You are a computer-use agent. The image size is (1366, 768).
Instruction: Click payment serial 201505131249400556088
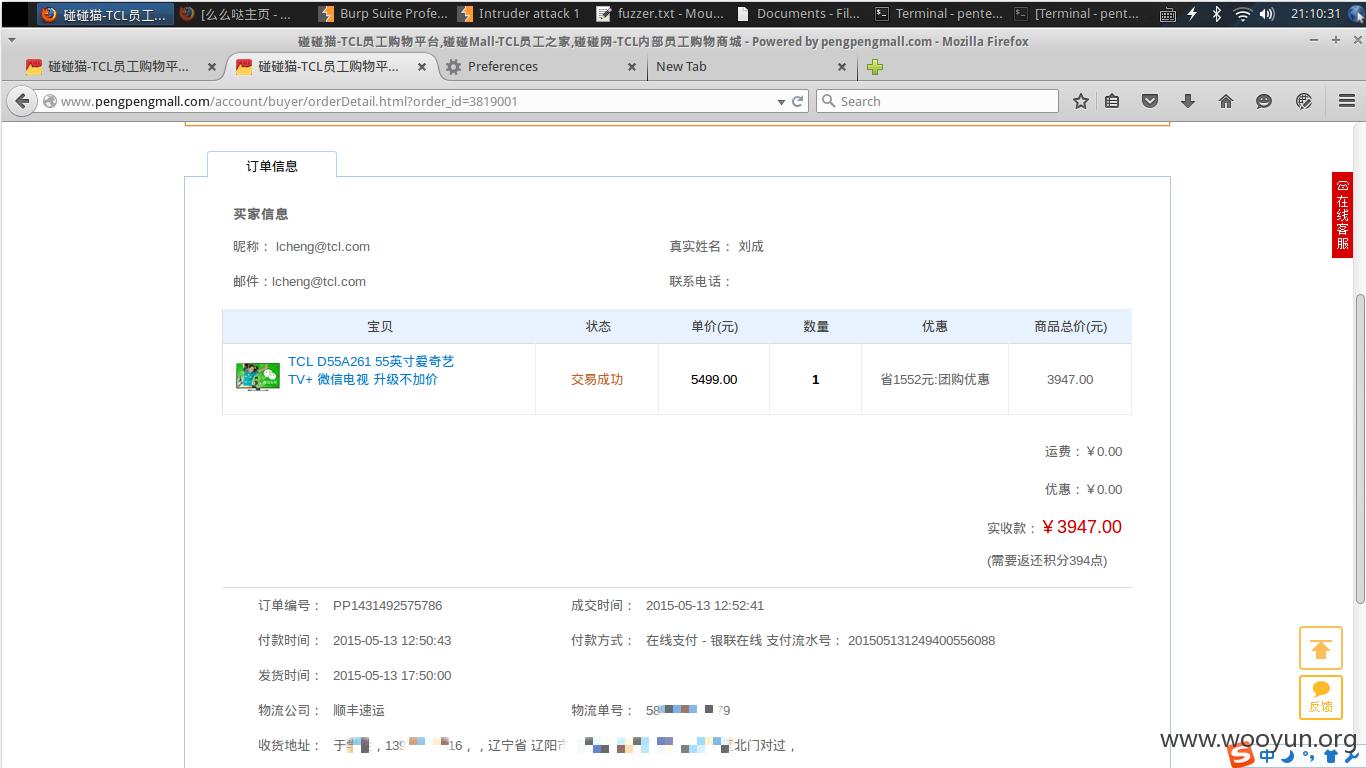(921, 640)
